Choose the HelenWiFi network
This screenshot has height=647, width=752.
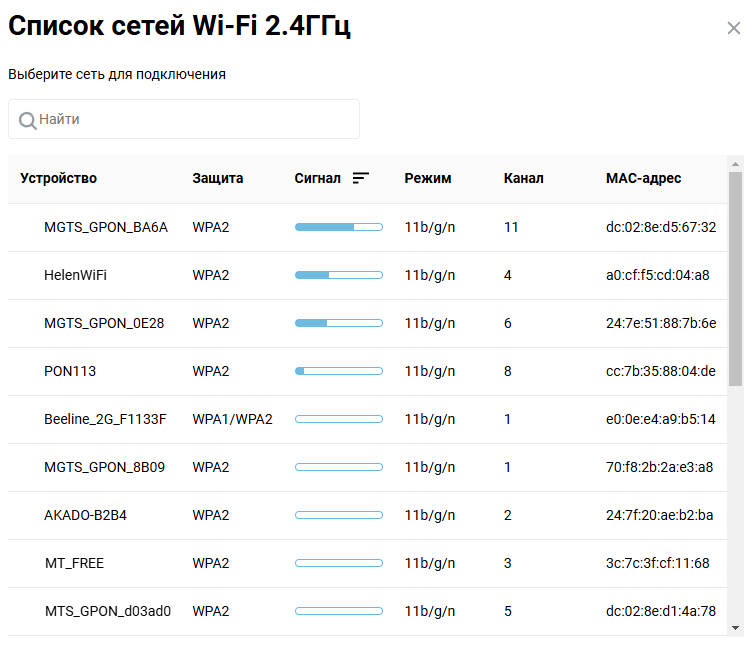tap(75, 275)
